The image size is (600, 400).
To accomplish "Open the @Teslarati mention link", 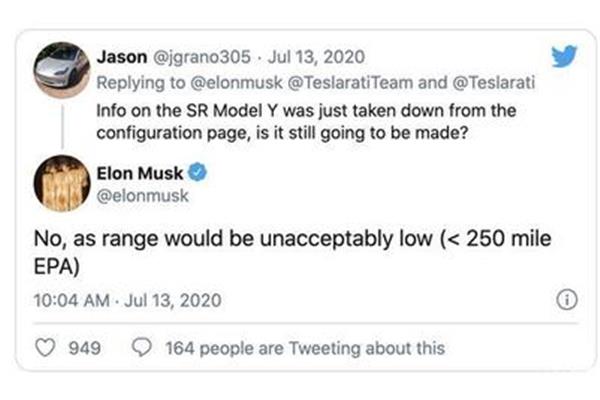I will (494, 83).
